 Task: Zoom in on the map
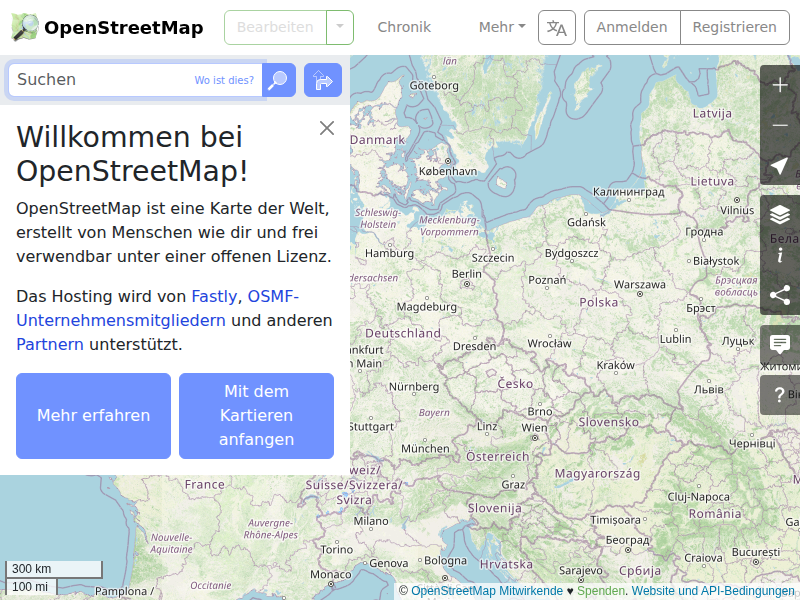(780, 85)
